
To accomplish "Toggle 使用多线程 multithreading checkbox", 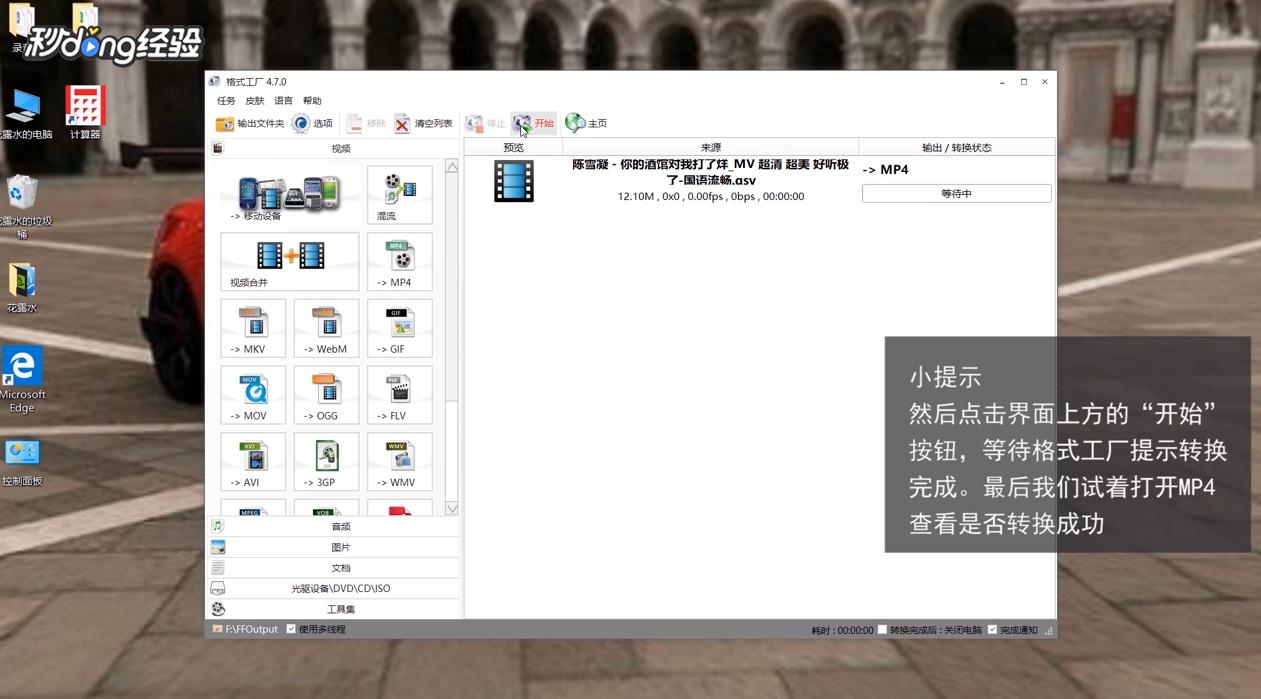I will 291,629.
